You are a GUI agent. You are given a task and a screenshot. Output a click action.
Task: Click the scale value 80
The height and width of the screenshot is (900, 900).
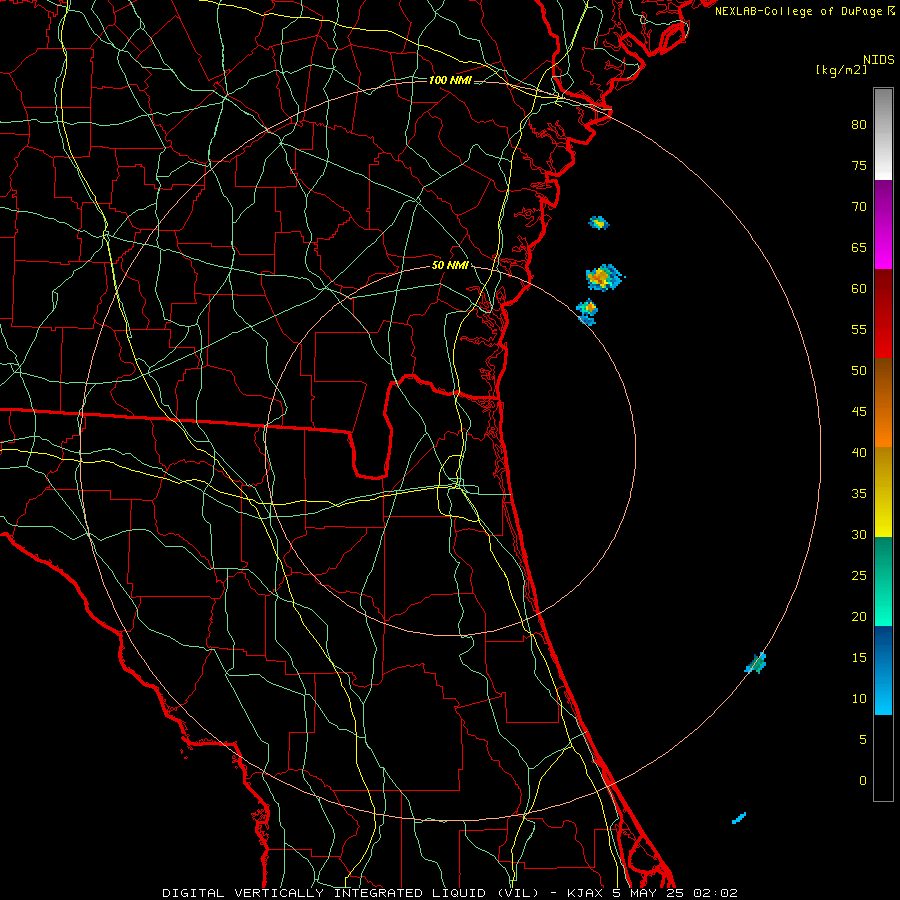click(859, 125)
